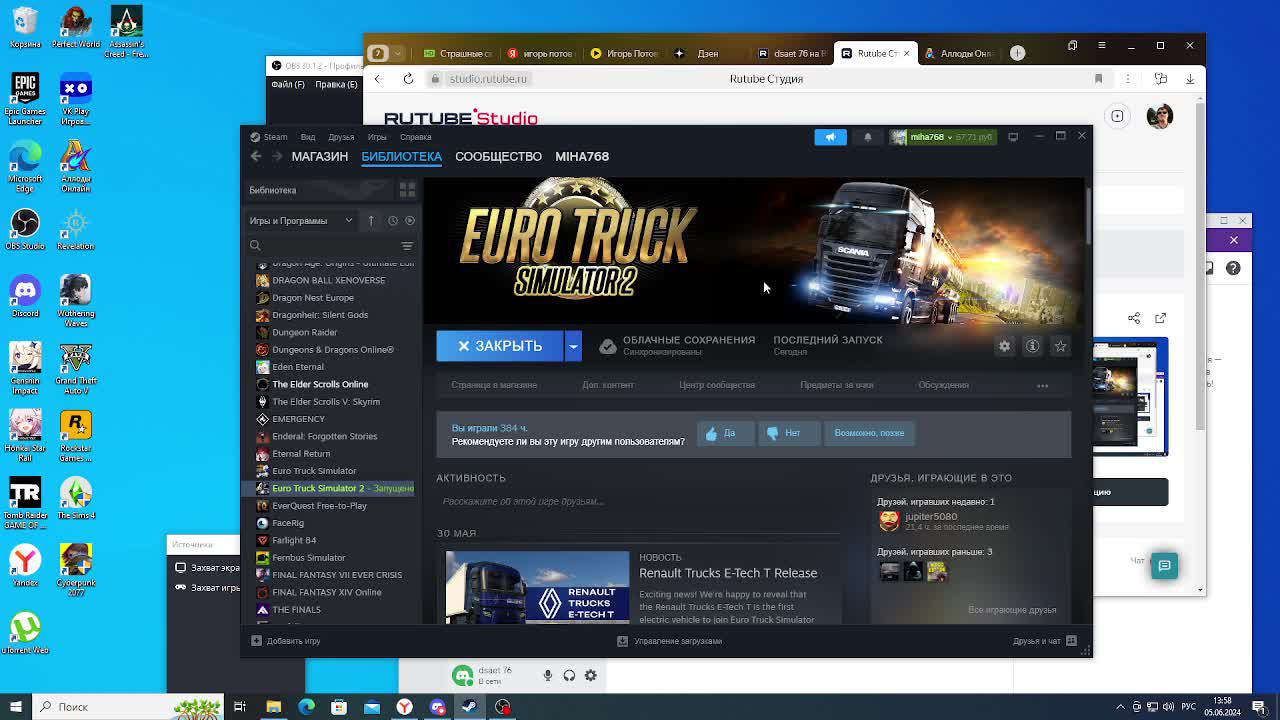Show game info icon next to gear
Image resolution: width=1280 pixels, height=720 pixels.
tap(1032, 346)
